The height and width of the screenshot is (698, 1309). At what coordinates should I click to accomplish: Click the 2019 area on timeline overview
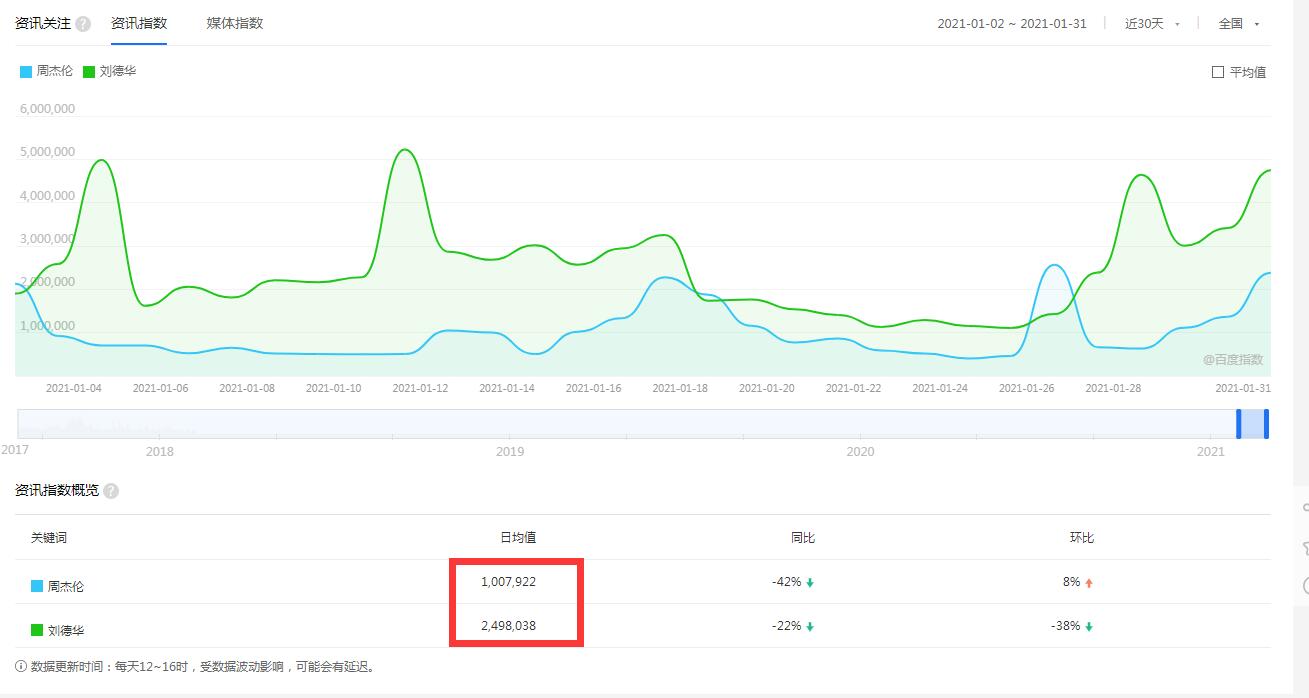(x=510, y=424)
